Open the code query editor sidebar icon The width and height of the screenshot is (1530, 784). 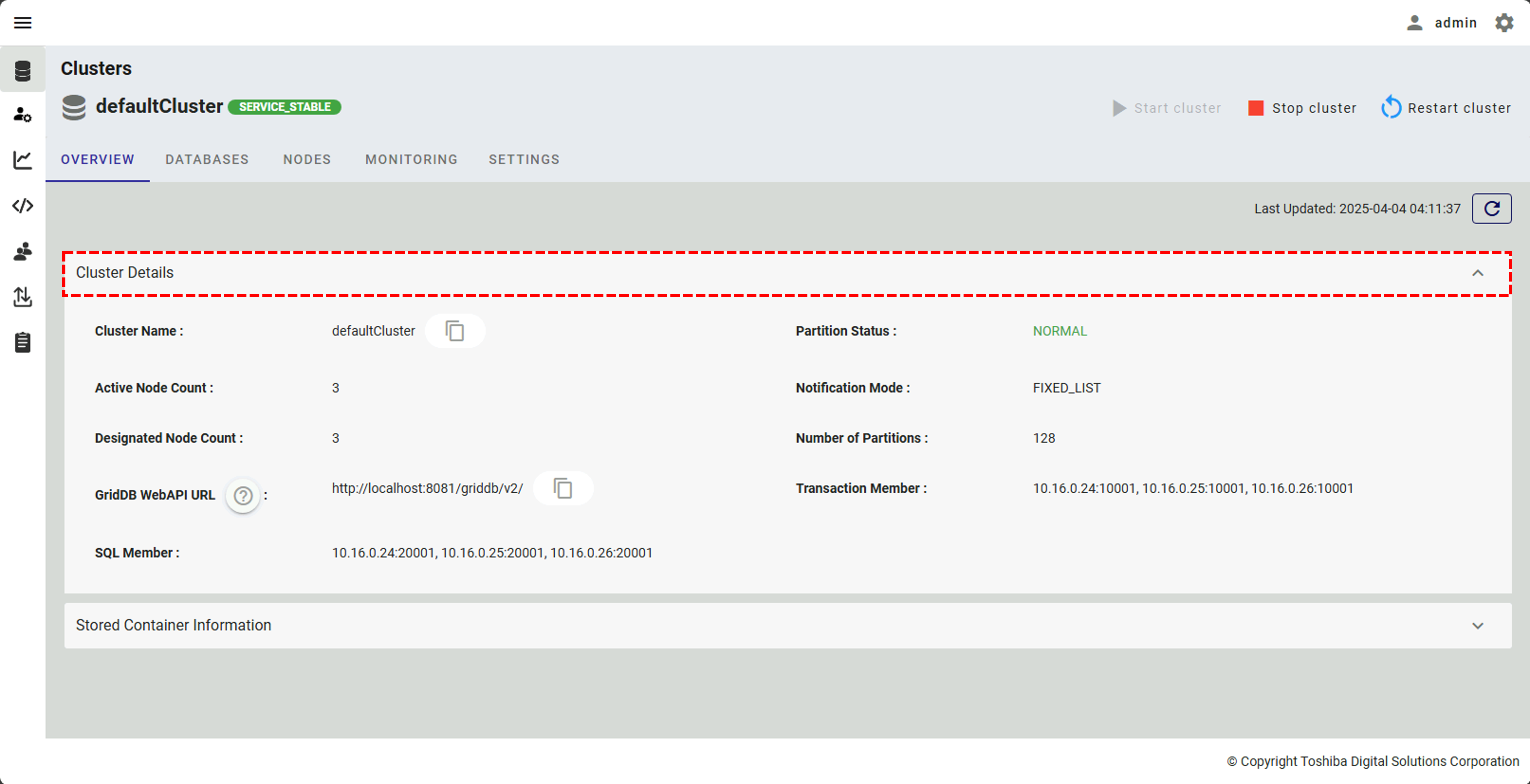(23, 205)
